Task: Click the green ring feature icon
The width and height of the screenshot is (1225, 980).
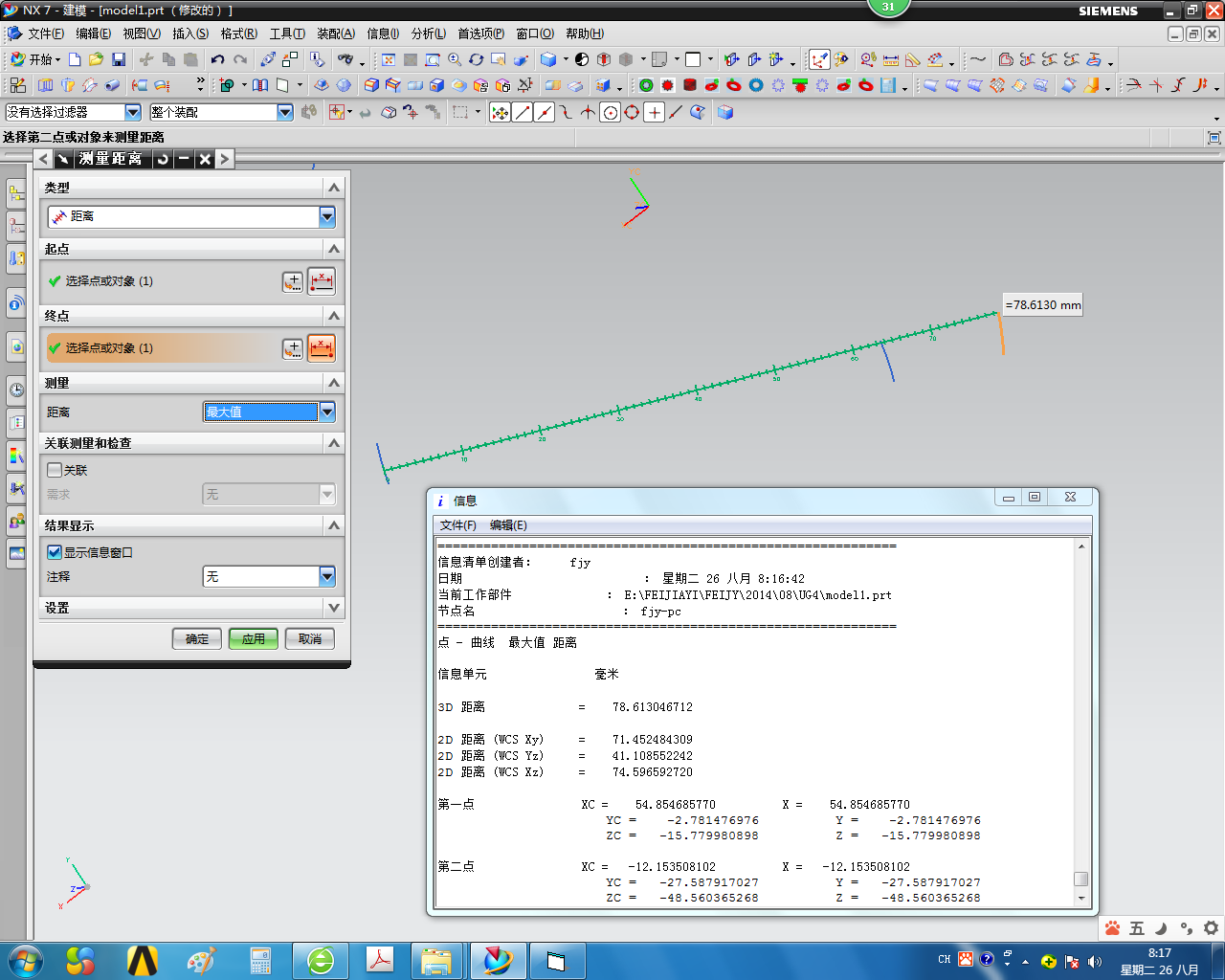Action: tap(646, 85)
